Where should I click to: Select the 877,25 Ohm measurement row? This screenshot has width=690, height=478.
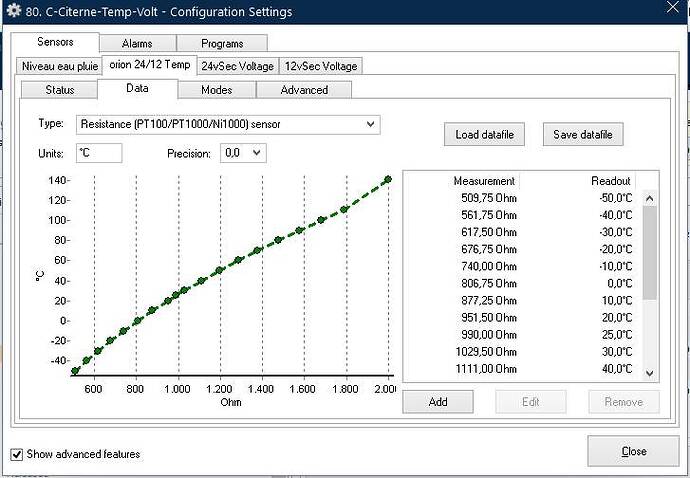tap(523, 301)
